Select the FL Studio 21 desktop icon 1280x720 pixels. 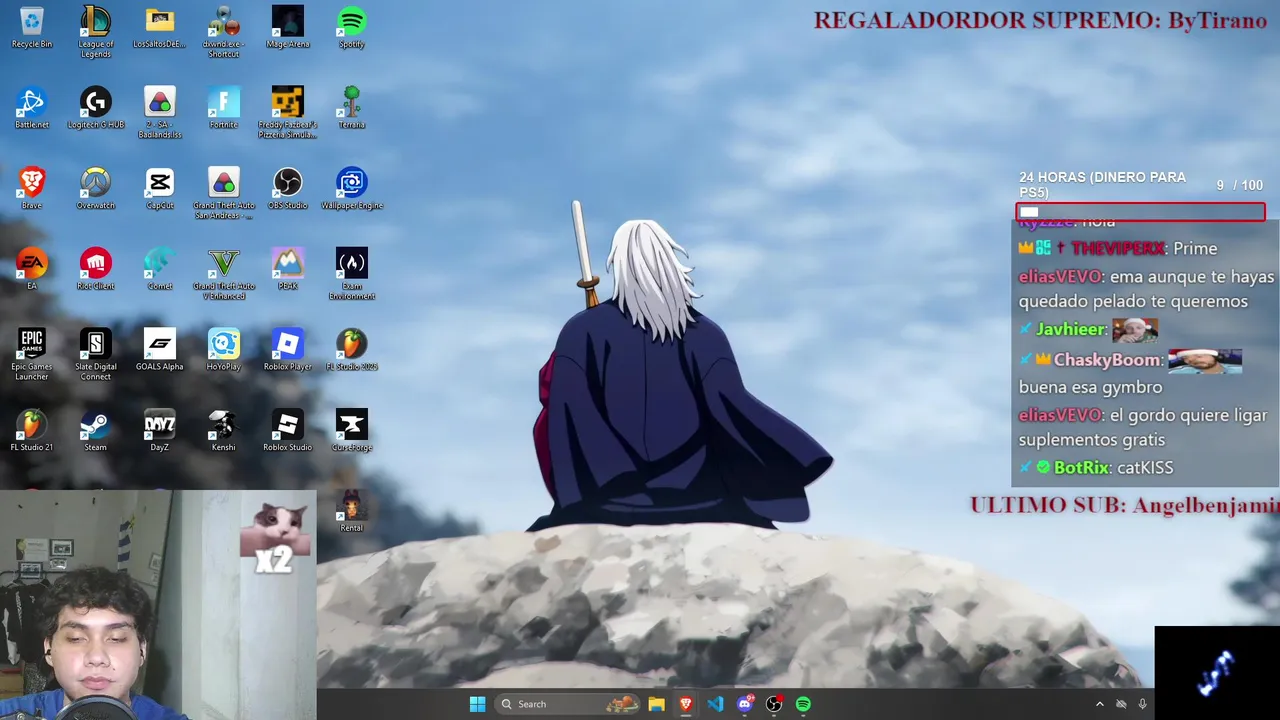[32, 431]
